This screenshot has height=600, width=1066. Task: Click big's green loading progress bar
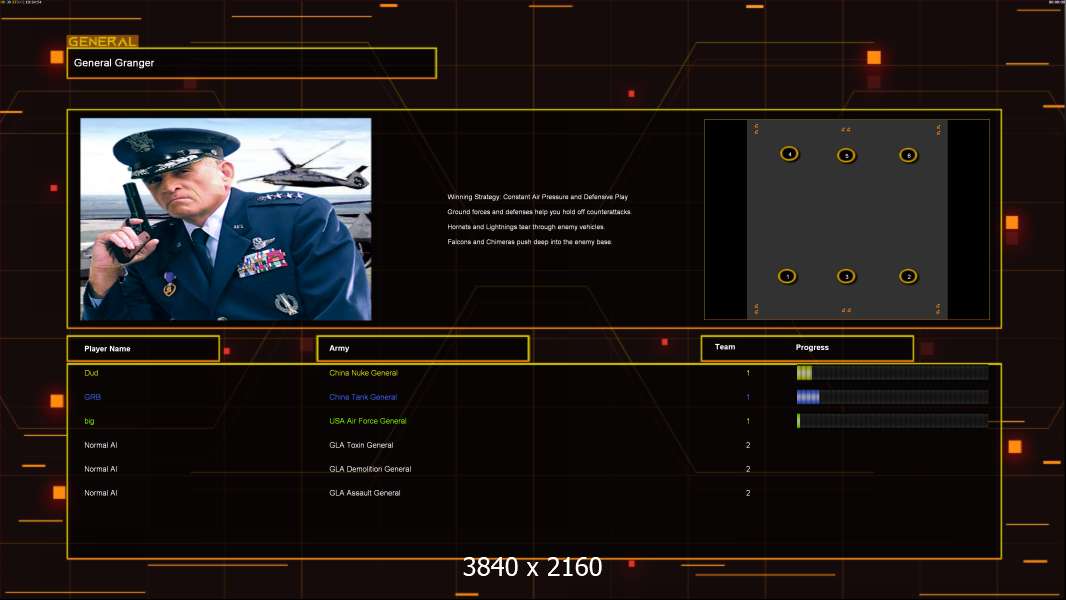pyautogui.click(x=892, y=421)
